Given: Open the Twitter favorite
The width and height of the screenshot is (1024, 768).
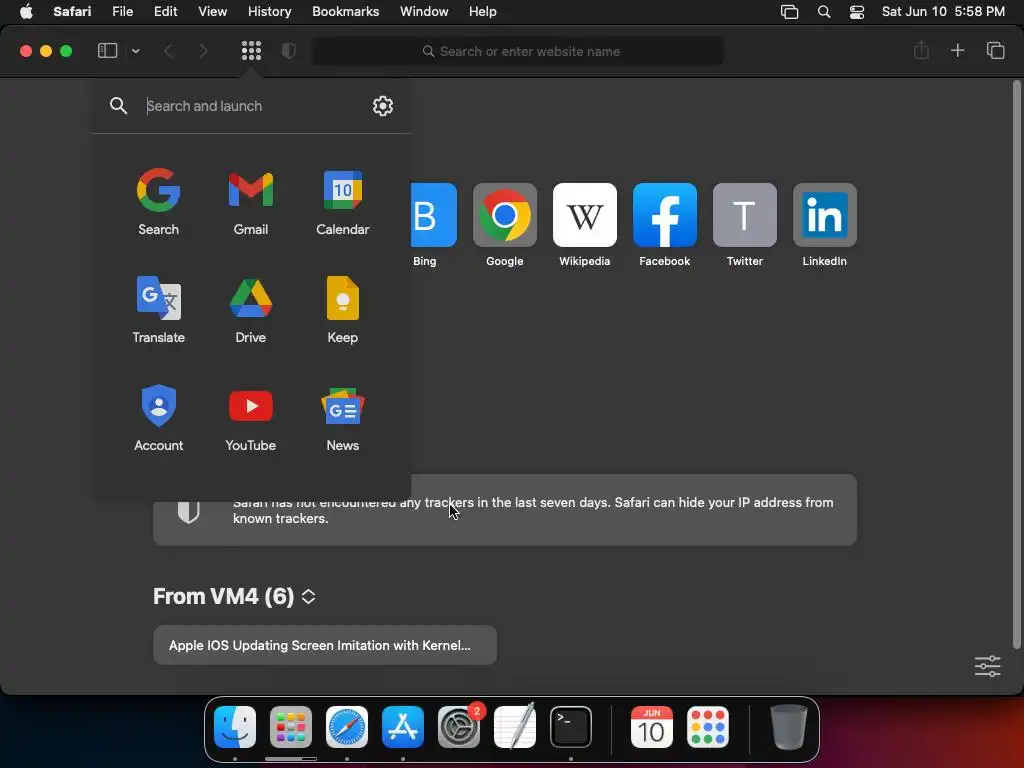Looking at the screenshot, I should coord(744,225).
